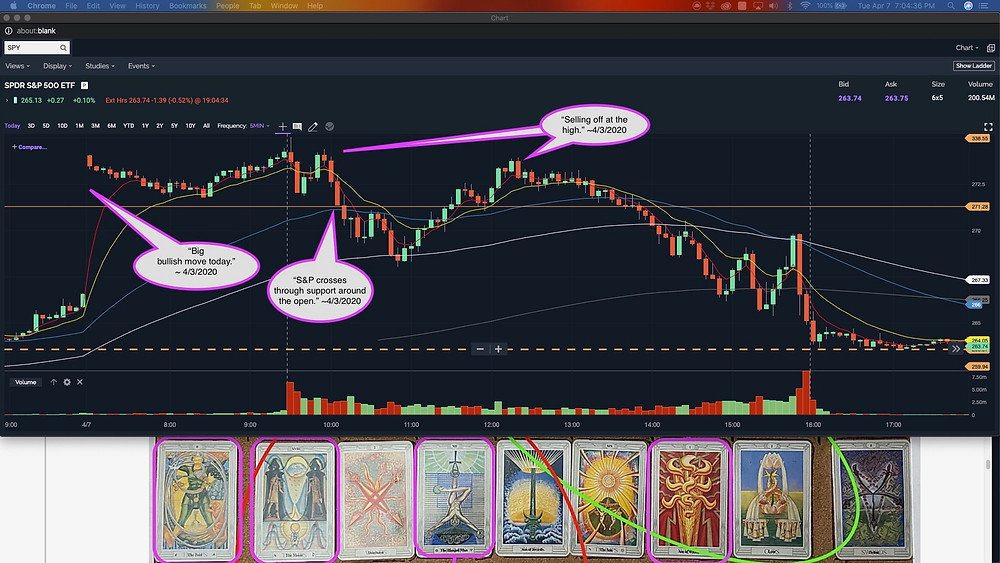Jump to latest data with double-arrow icon
This screenshot has width=1000, height=563.
click(955, 349)
